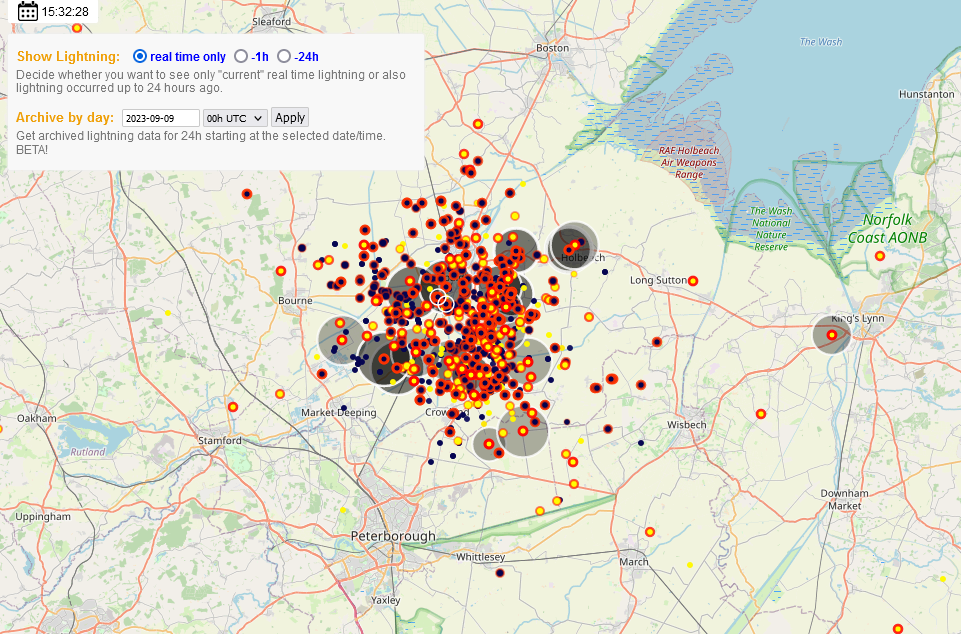Image resolution: width=961 pixels, height=634 pixels.
Task: Click the dark strike marker below Whittlesey
Action: [x=499, y=573]
